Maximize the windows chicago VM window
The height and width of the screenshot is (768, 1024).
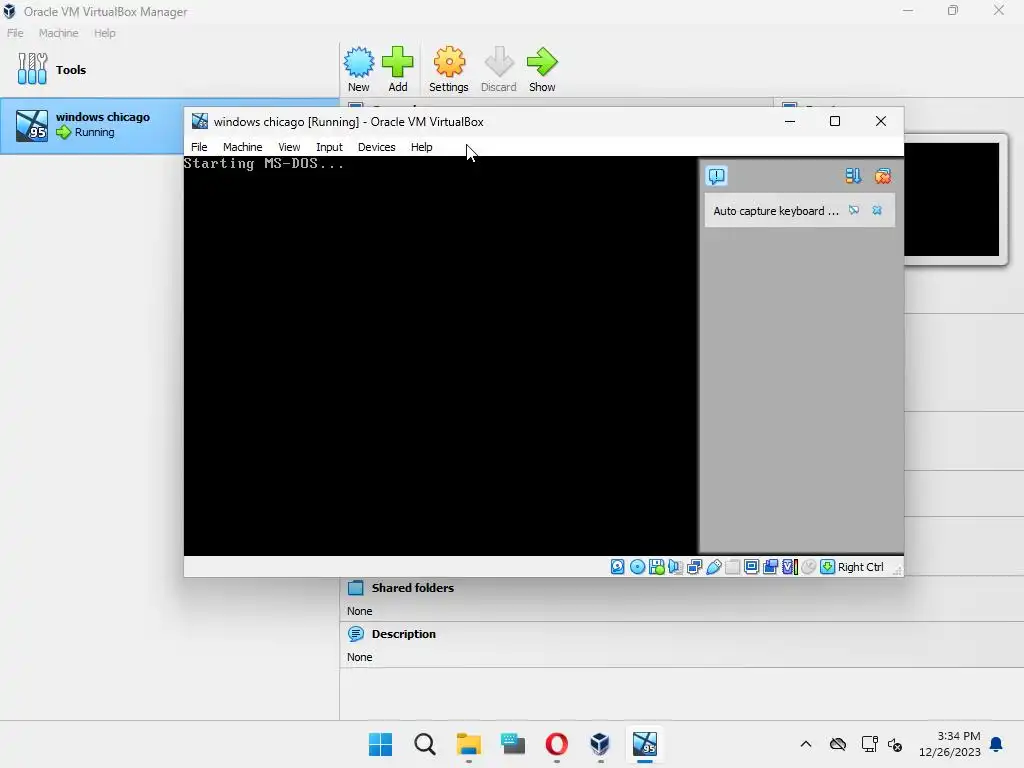(x=835, y=121)
